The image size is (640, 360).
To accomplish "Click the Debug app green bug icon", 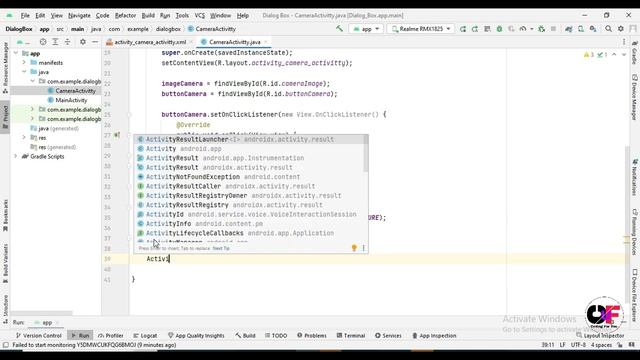I will 499,29.
